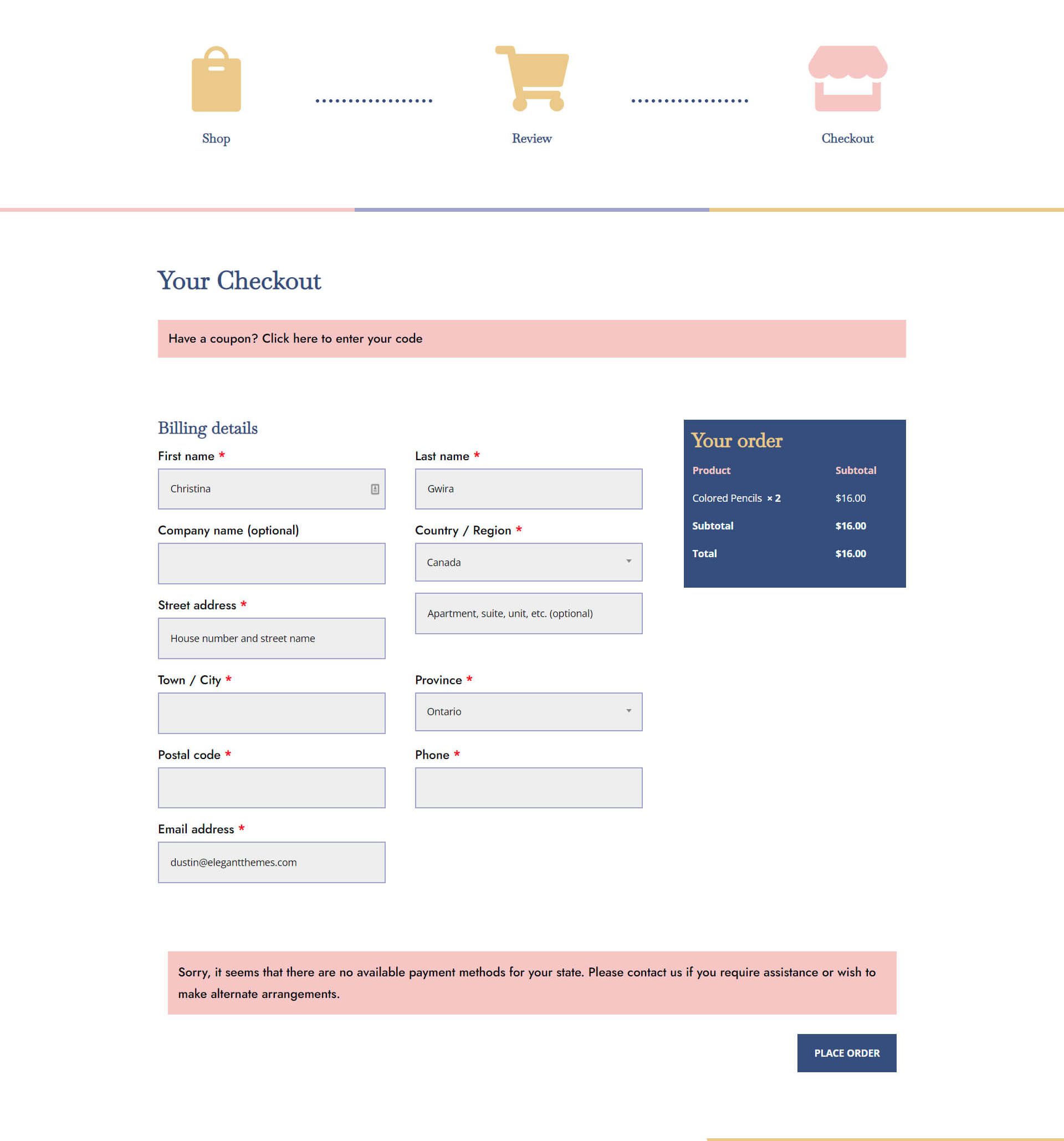Click the Street address field
This screenshot has height=1141, width=1064.
(271, 638)
